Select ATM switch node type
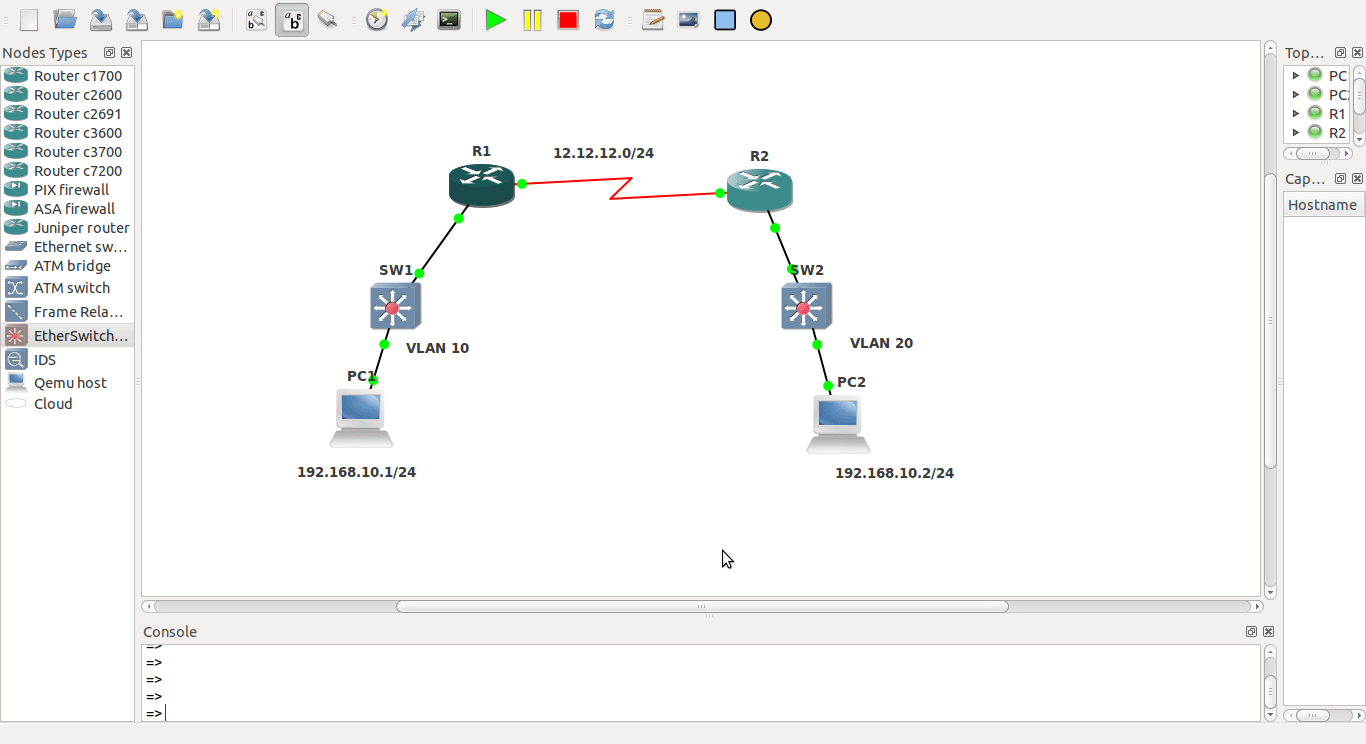Viewport: 1366px width, 744px height. tap(67, 288)
